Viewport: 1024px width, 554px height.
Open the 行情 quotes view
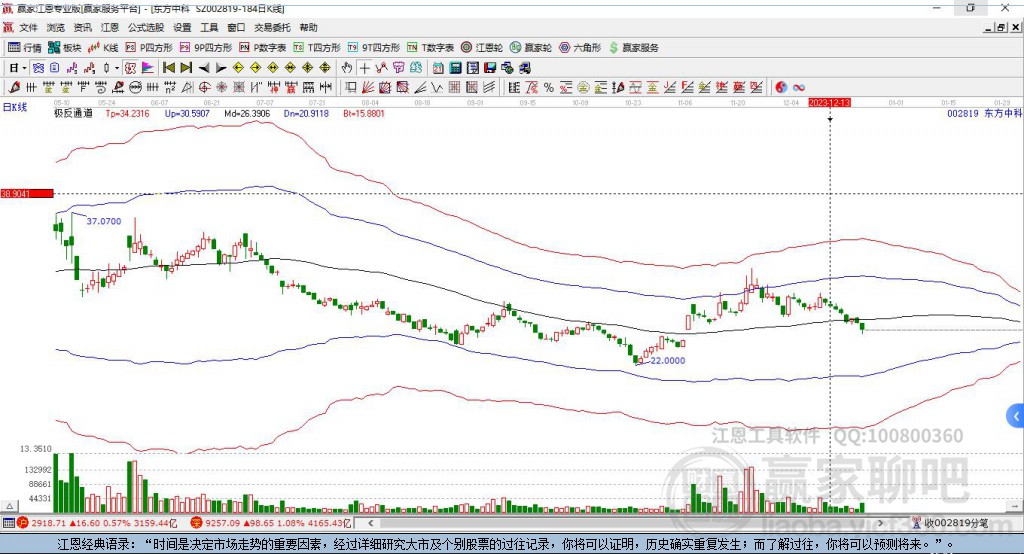click(x=24, y=48)
